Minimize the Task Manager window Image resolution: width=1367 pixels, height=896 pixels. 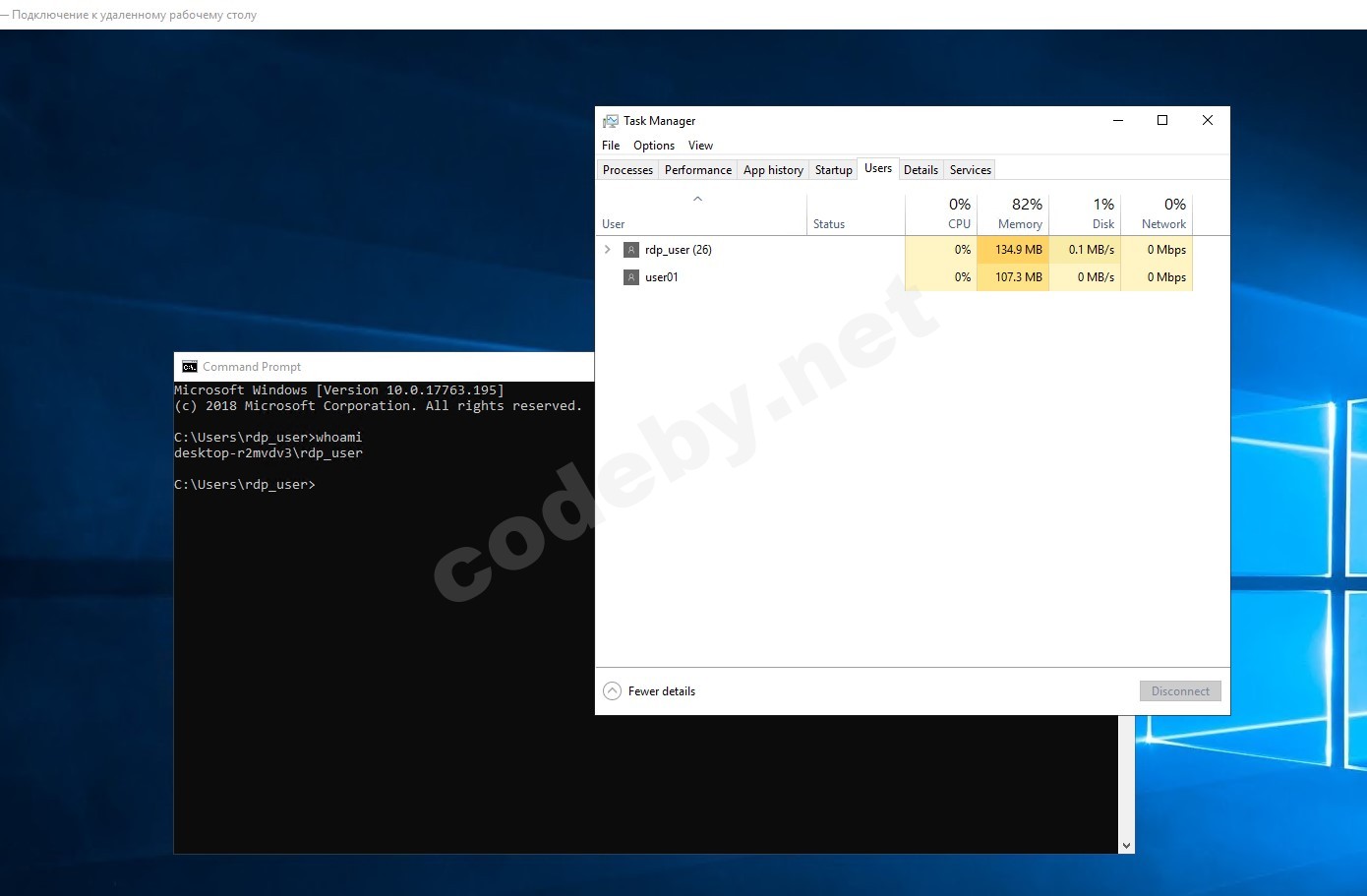[x=1117, y=120]
